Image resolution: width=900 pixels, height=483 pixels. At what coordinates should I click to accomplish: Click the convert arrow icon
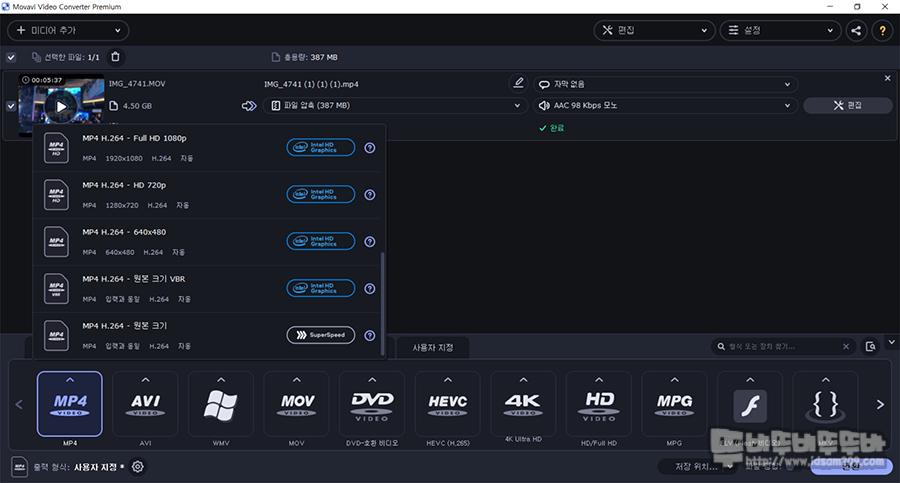pyautogui.click(x=249, y=106)
